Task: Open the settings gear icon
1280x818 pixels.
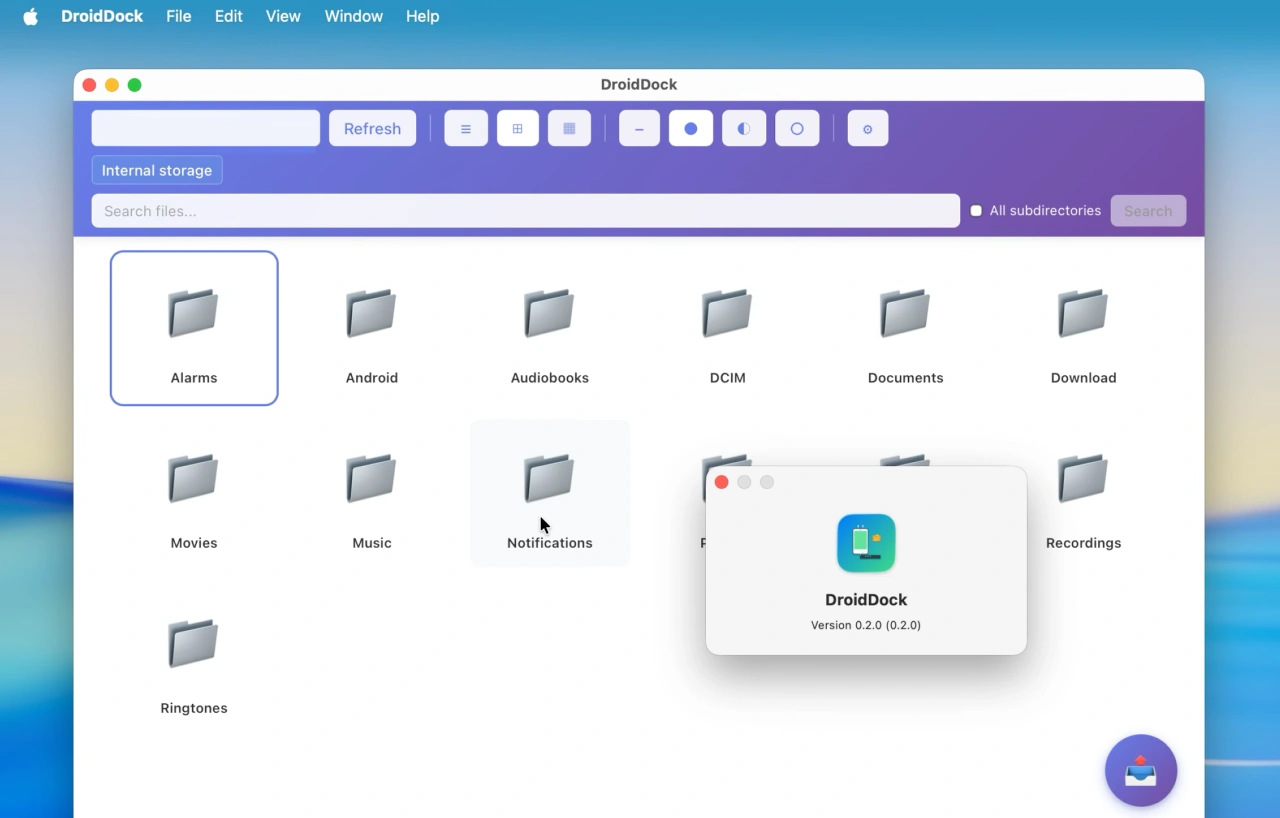Action: (867, 128)
